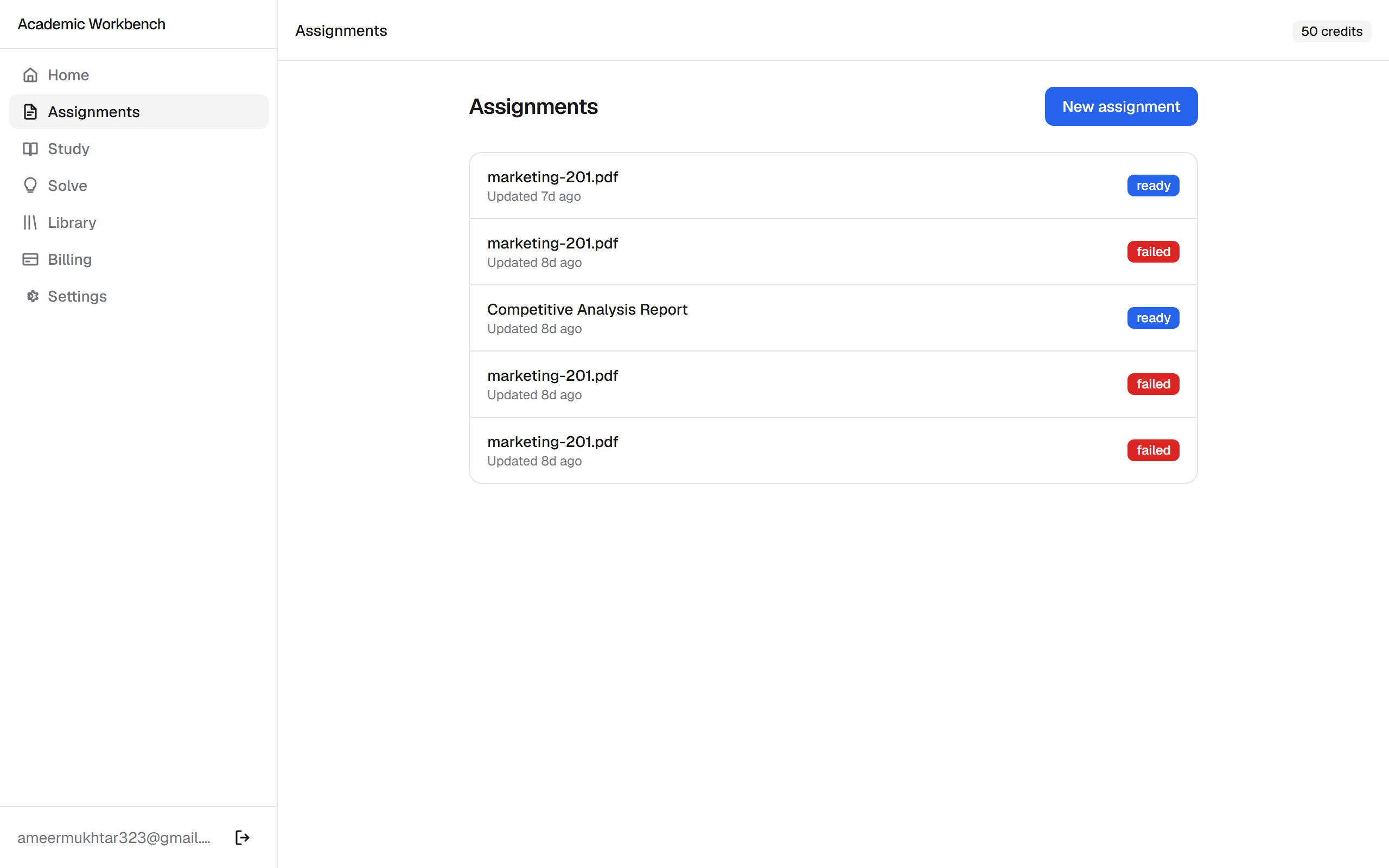Click Updated 7d ago text
Image resolution: width=1389 pixels, height=868 pixels.
point(534,196)
